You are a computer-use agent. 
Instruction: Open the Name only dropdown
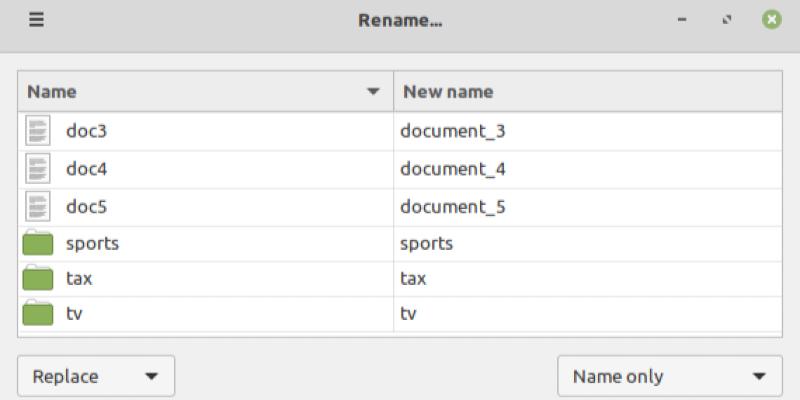pyautogui.click(x=669, y=377)
